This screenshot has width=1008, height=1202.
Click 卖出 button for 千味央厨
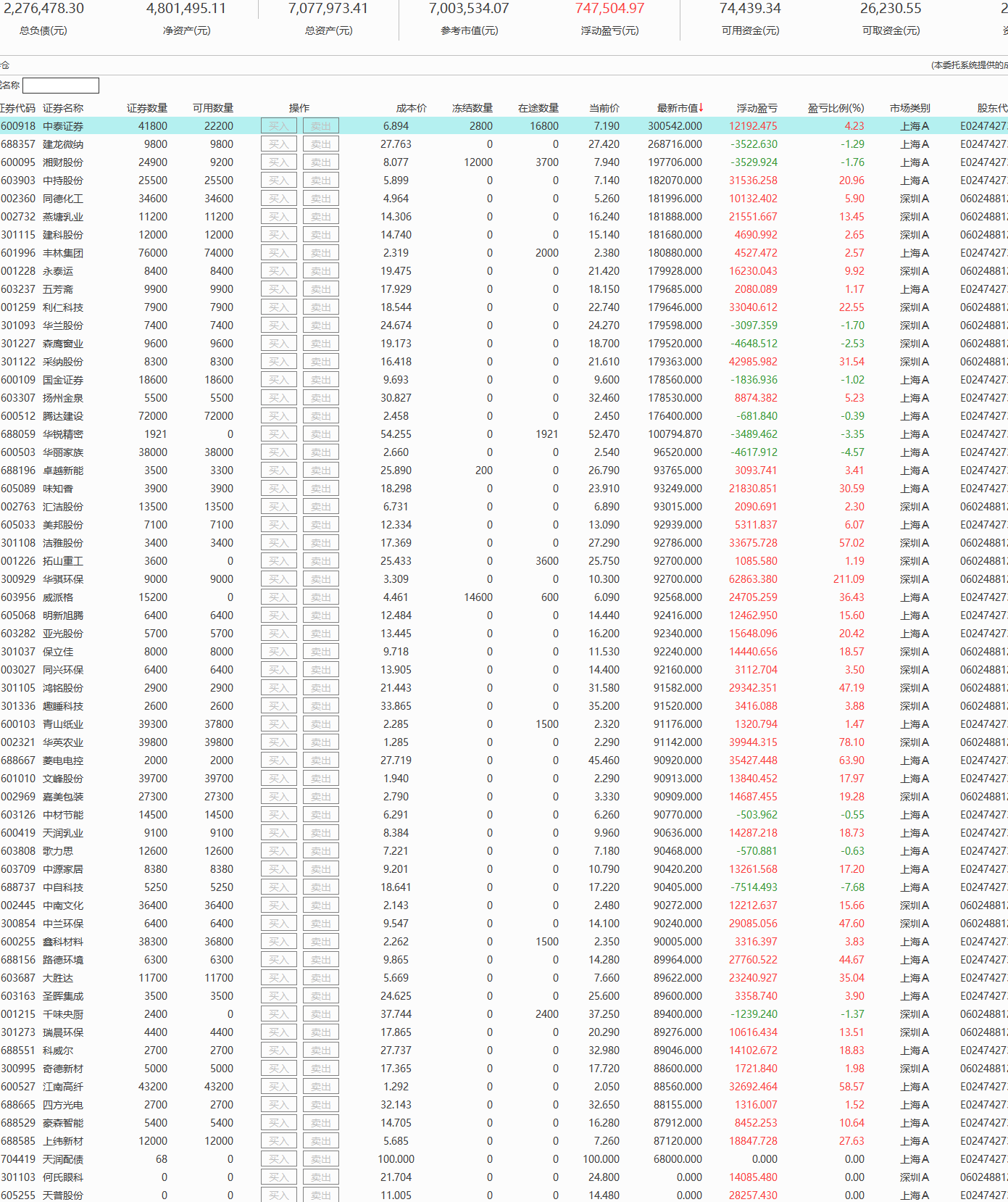pyautogui.click(x=321, y=1014)
